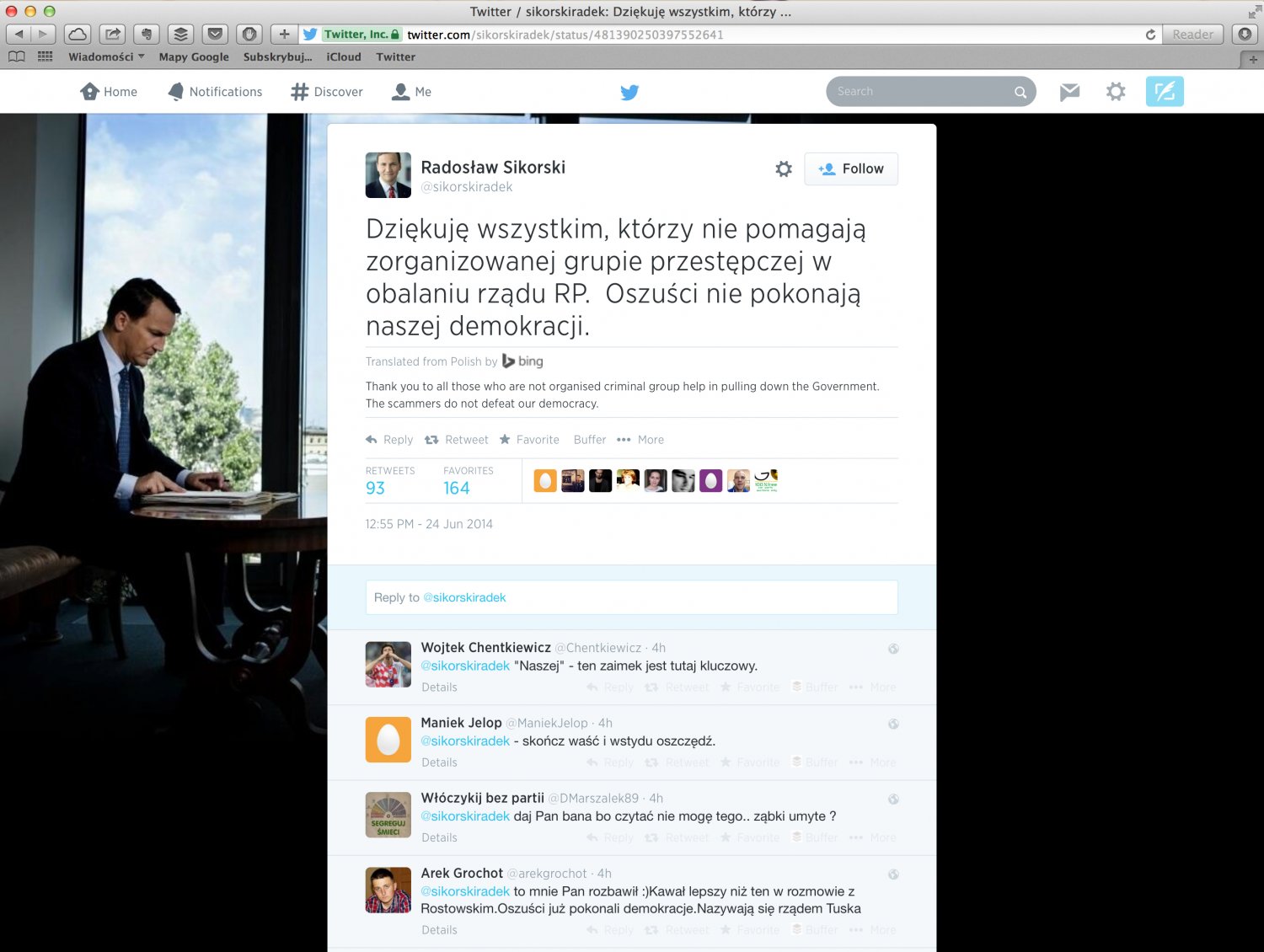Viewport: 1264px width, 952px height.
Task: Click the search magnifier icon
Action: [x=1020, y=92]
